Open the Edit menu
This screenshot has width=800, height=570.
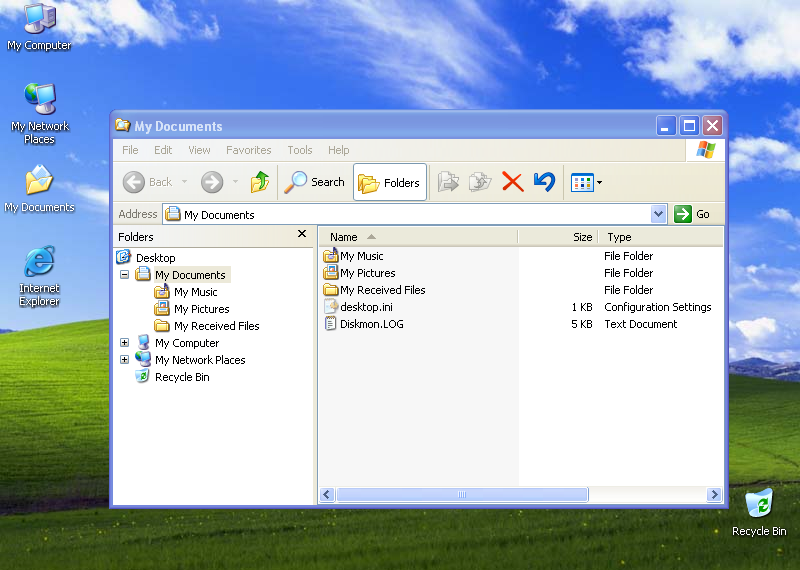tap(163, 150)
